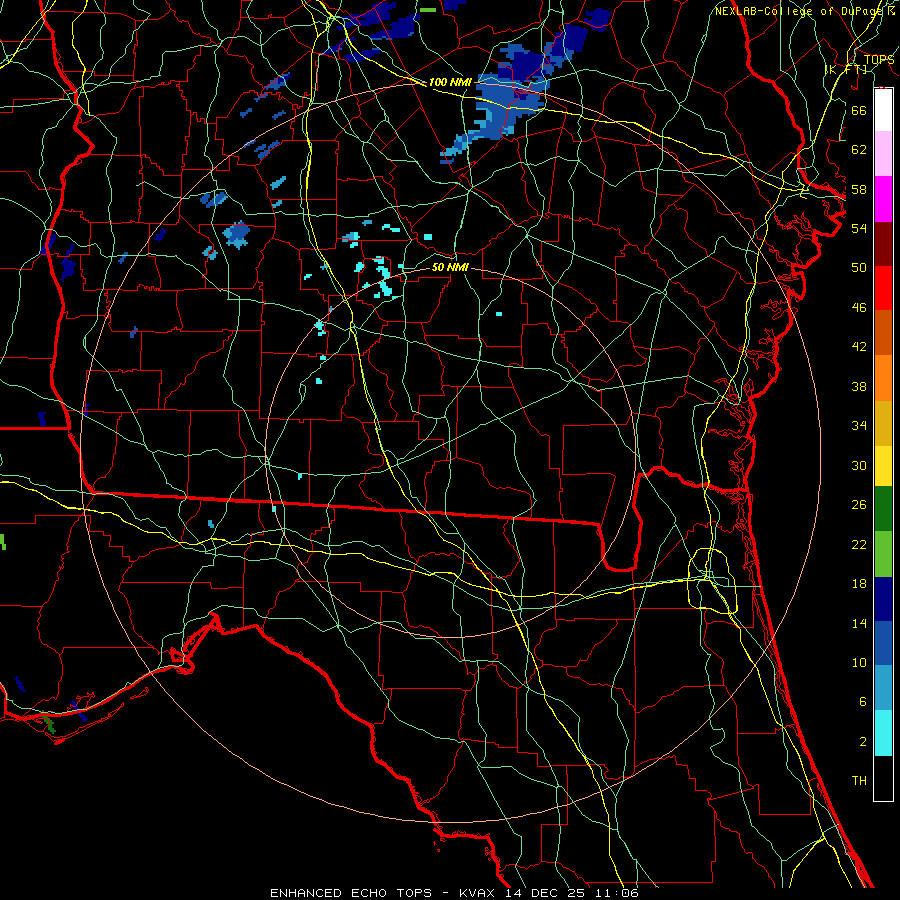Click the white swatch atop the tops legend
The image size is (900, 900).
click(x=883, y=110)
